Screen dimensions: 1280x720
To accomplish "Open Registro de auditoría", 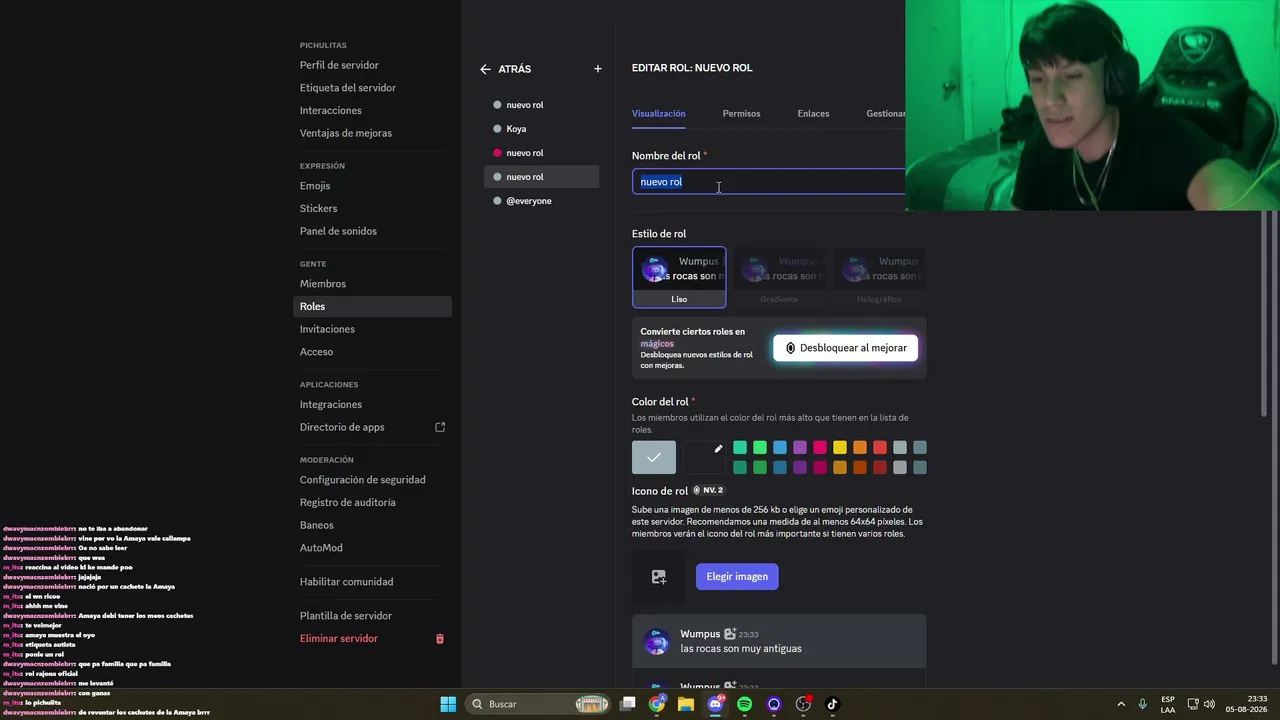I will point(372,502).
